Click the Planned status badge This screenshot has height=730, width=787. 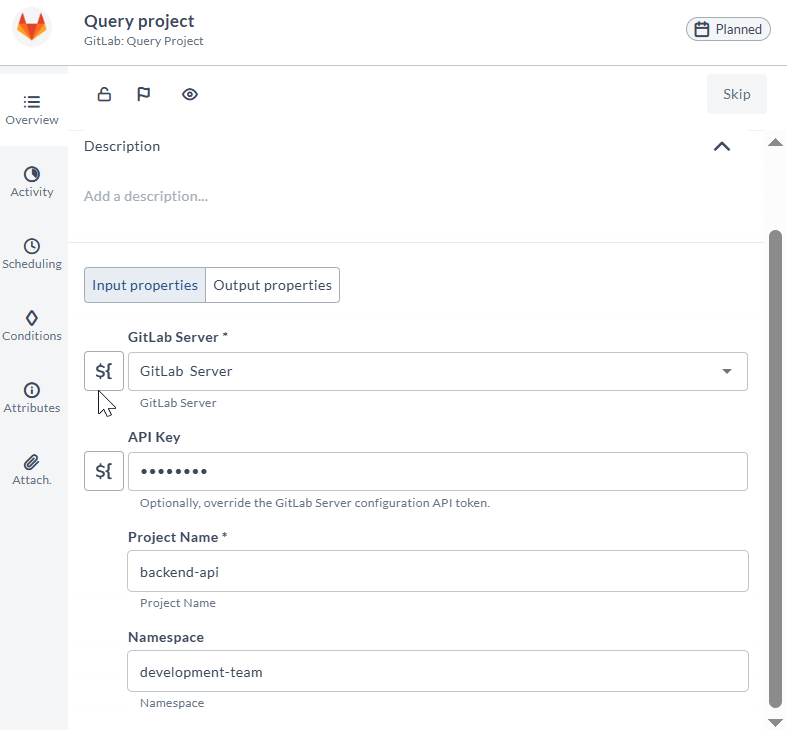point(728,29)
